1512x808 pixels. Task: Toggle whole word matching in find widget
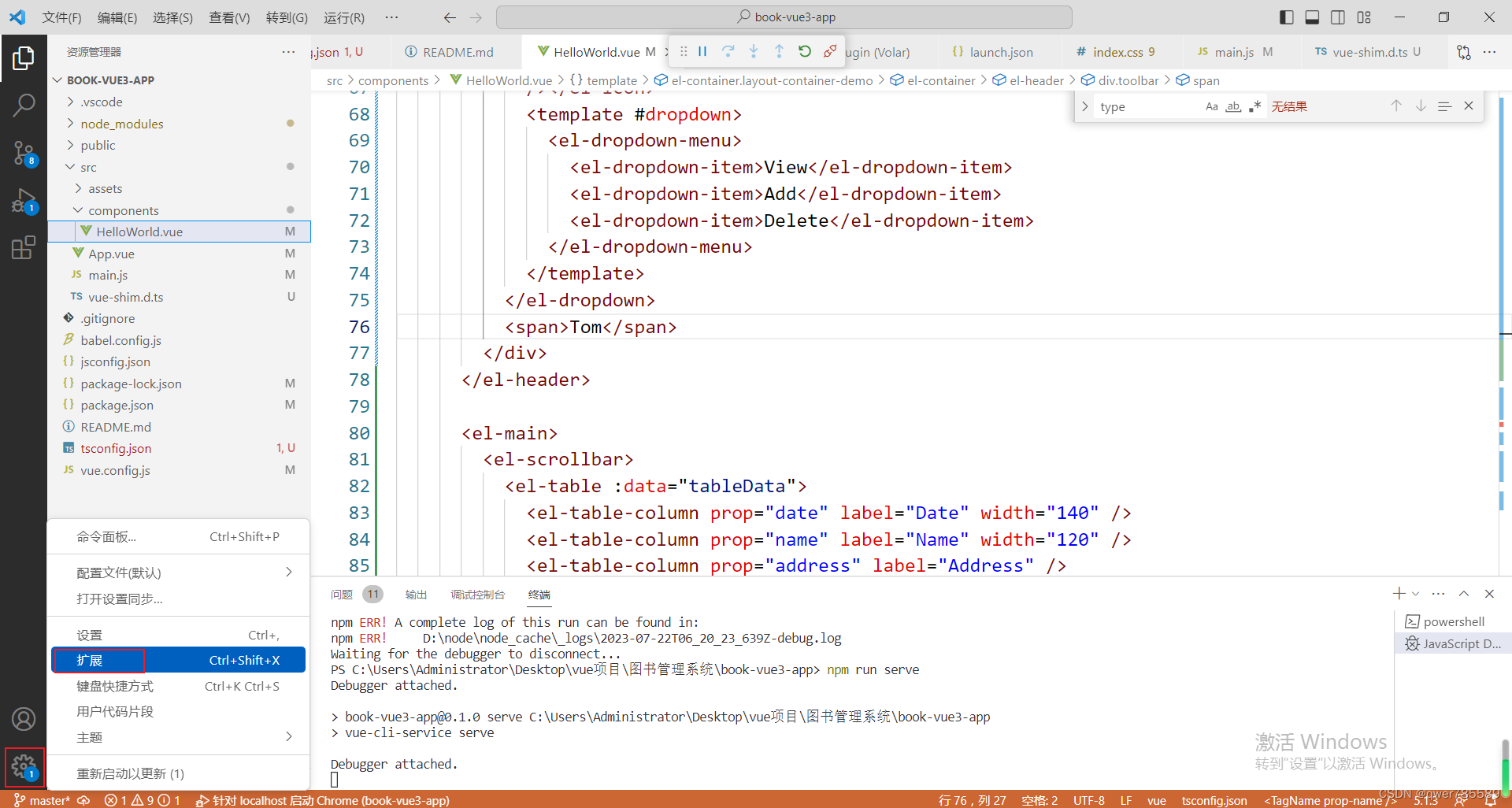1233,106
